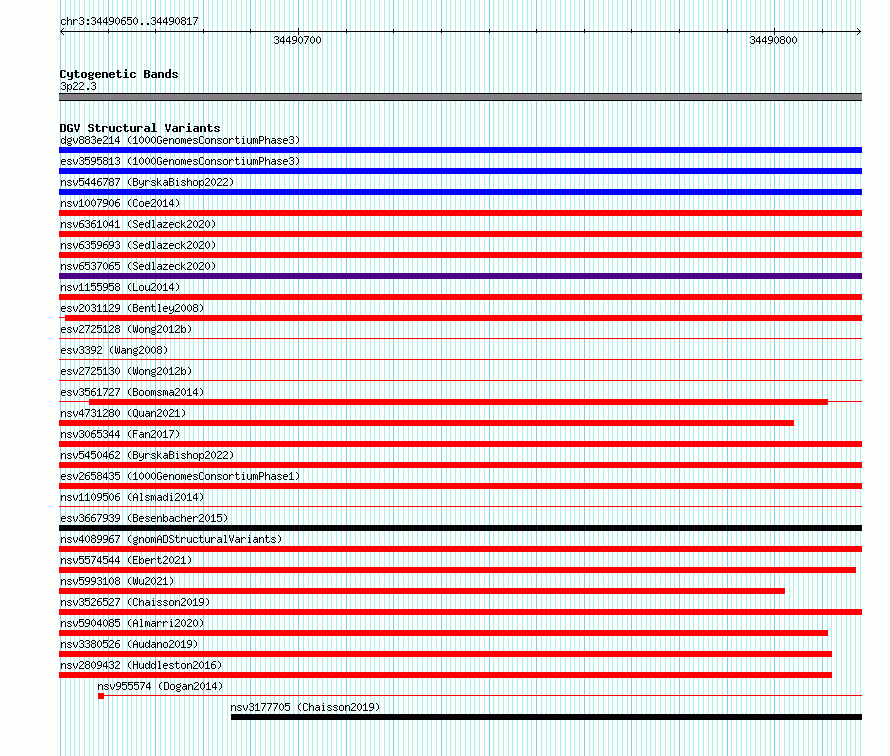The image size is (890, 756).
Task: Open nsv5904085 (Almarri2020) label
Action: [132, 623]
